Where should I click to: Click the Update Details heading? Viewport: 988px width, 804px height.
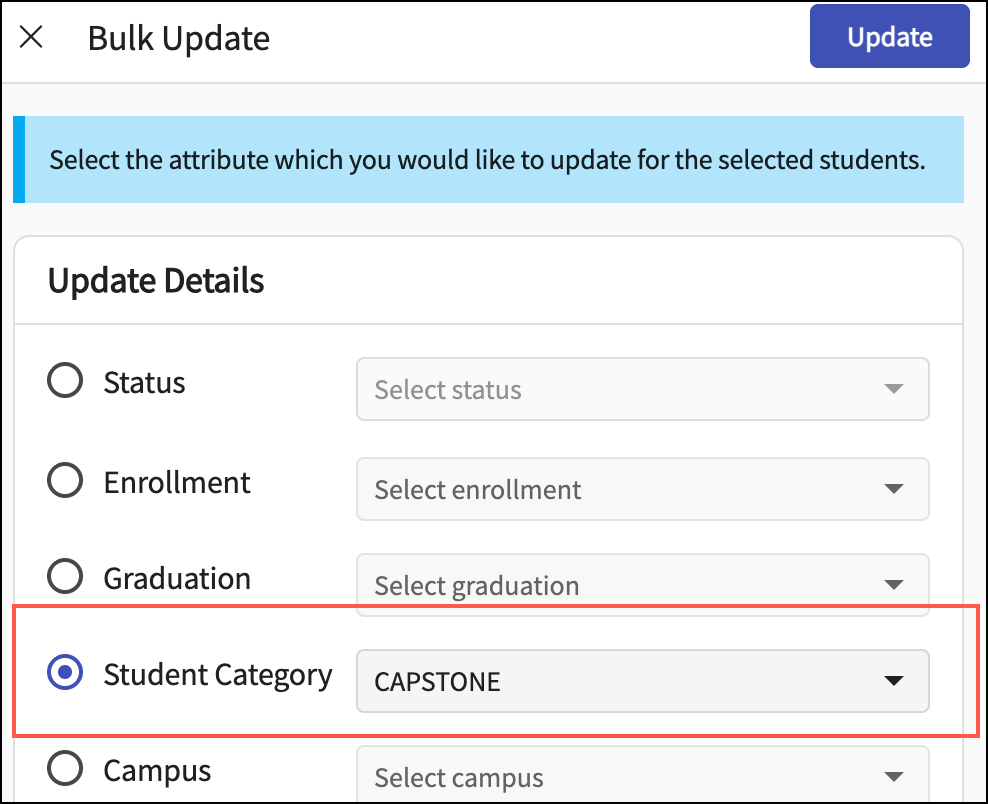pyautogui.click(x=156, y=281)
